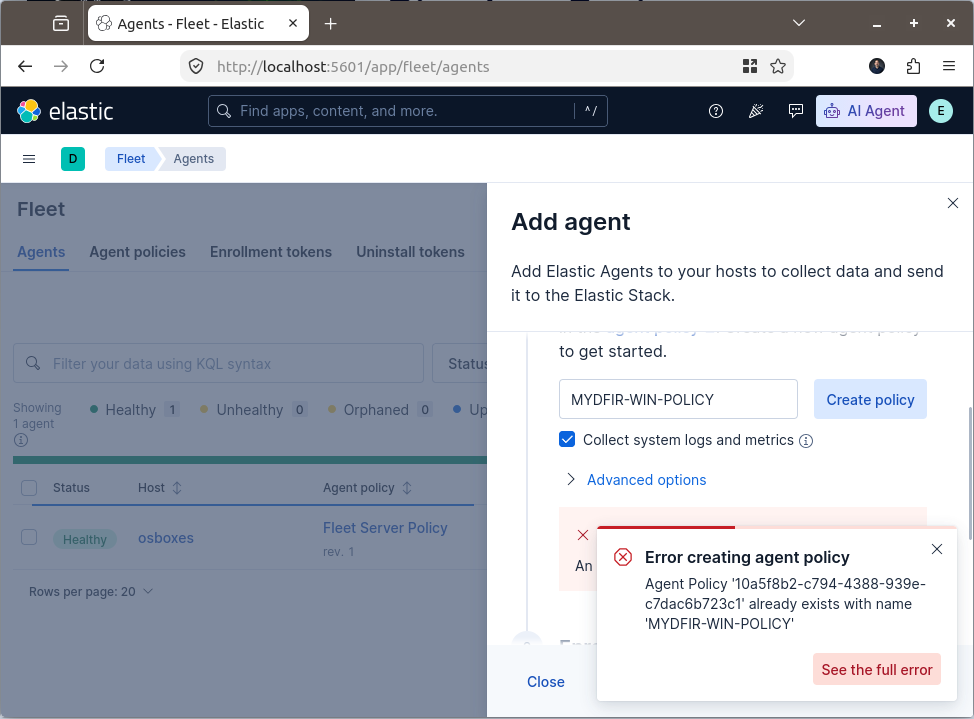Click the Healthy 1 status counter

pos(135,410)
